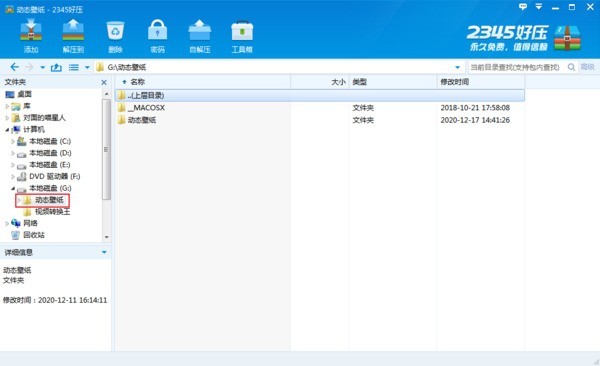This screenshot has width=600, height=366.
Task: Click in the directory search field
Action: (x=517, y=67)
